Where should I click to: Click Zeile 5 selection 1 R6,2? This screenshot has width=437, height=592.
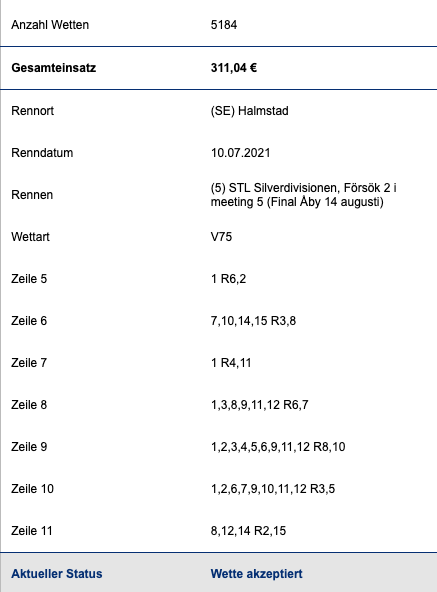point(228,279)
